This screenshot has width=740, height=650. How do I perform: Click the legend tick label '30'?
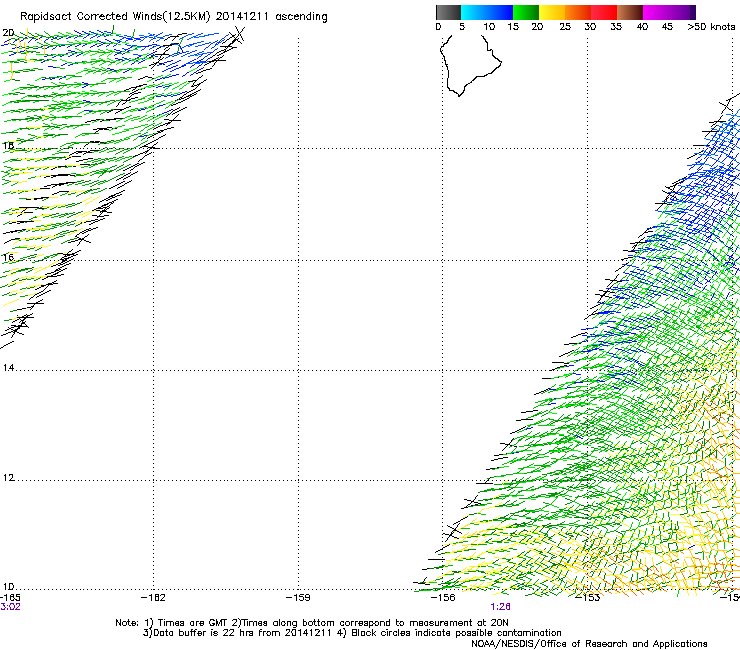590,27
